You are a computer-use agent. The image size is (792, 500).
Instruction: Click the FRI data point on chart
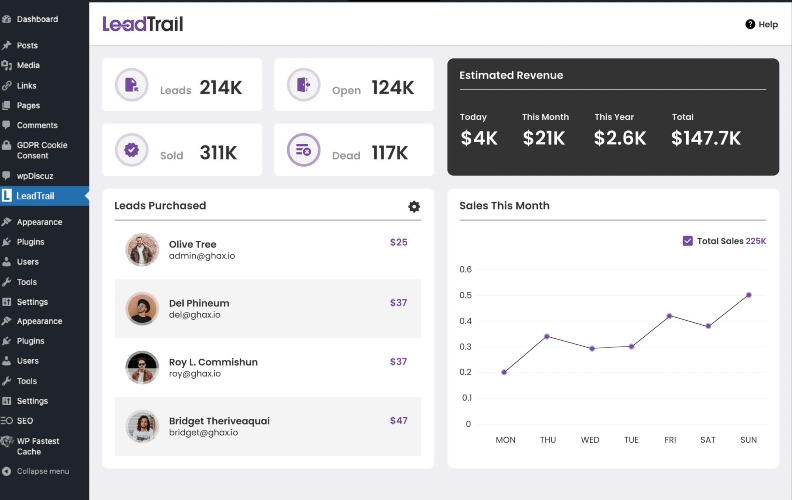[669, 316]
